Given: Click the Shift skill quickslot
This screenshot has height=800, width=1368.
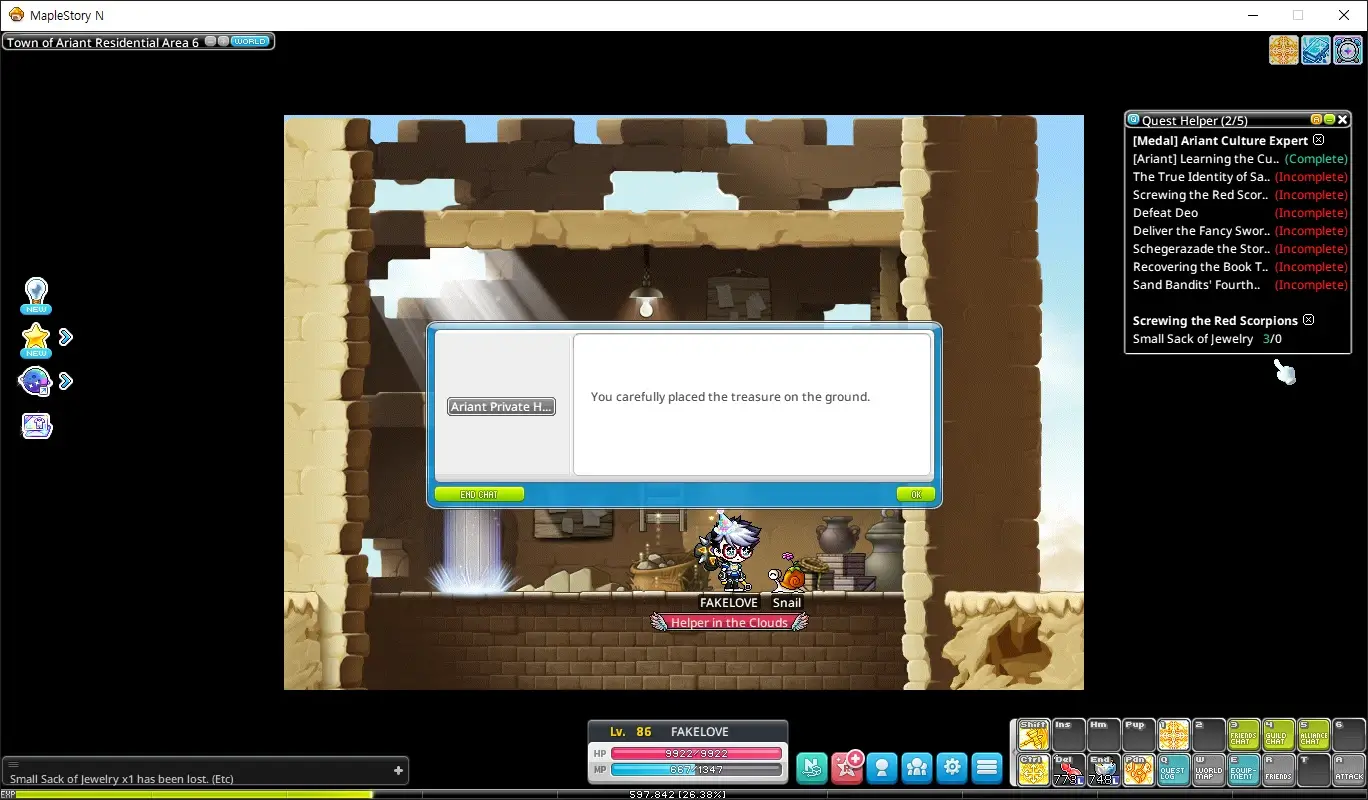Looking at the screenshot, I should (x=1034, y=735).
